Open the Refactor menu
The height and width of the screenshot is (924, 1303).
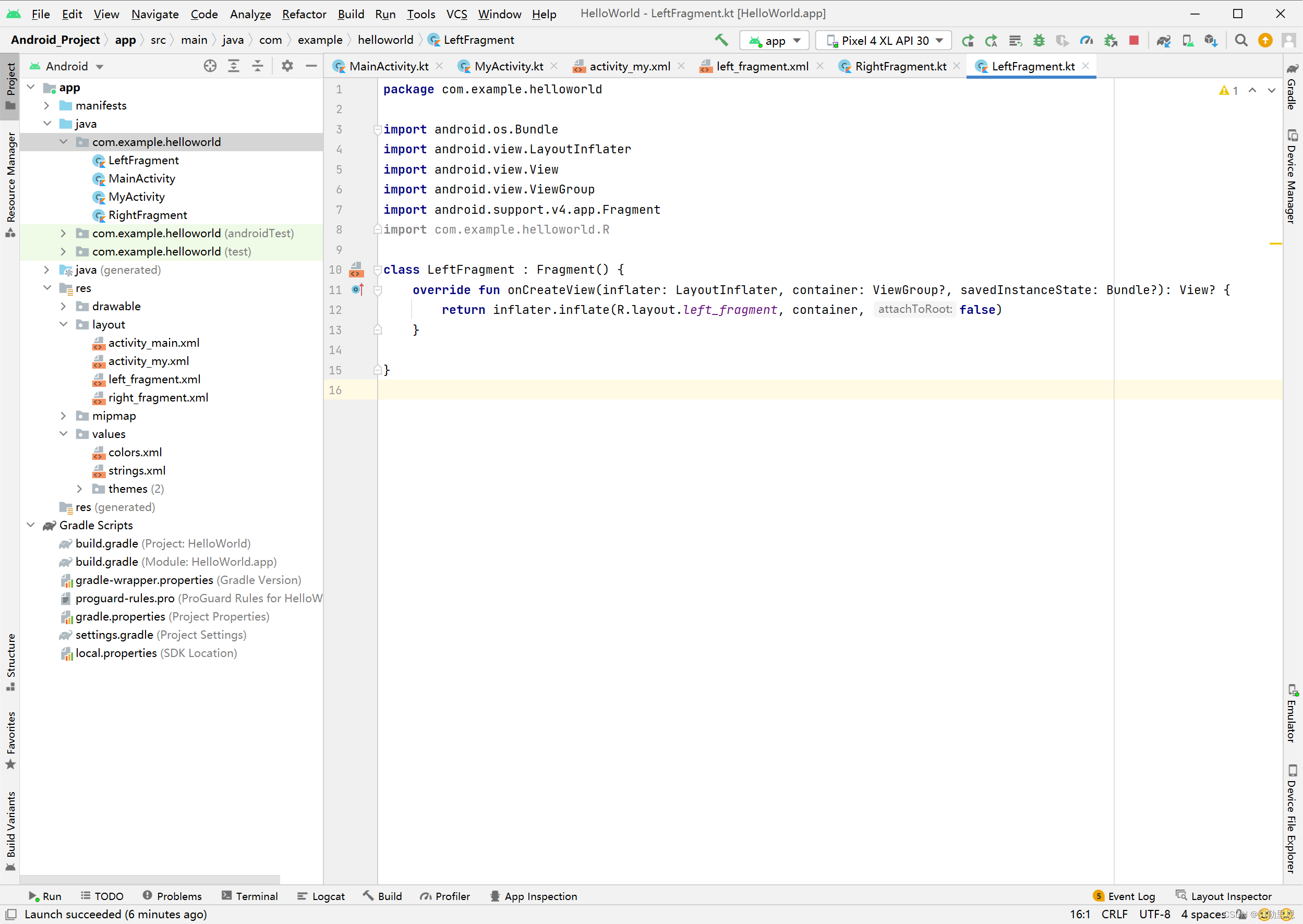tap(304, 14)
